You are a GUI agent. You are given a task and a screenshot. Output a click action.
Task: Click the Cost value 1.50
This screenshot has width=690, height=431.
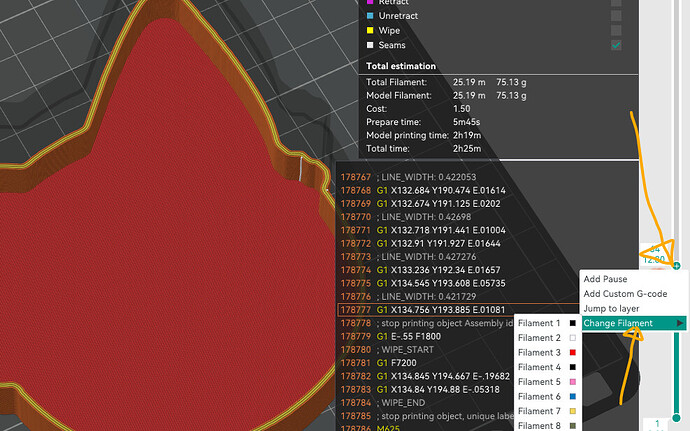[462, 109]
